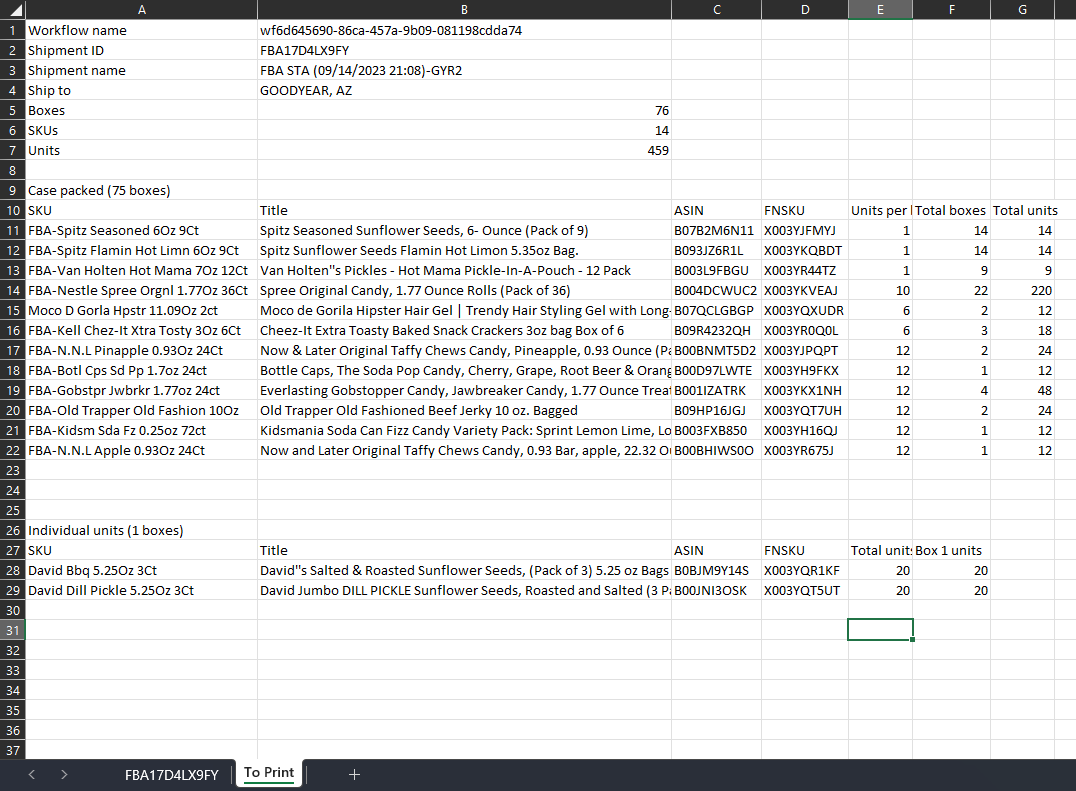The width and height of the screenshot is (1076, 791).
Task: Click Spree Original Candy title cell
Action: click(x=465, y=290)
